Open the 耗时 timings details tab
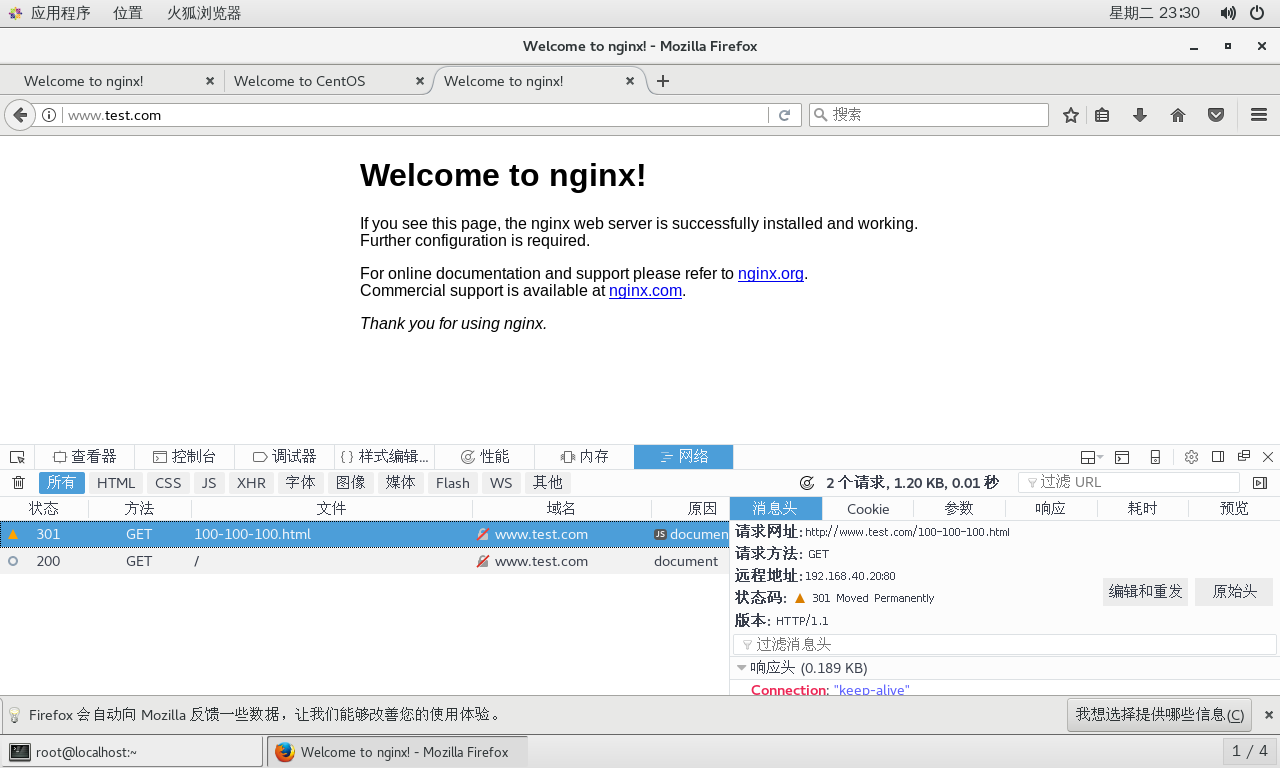The height and width of the screenshot is (768, 1280). click(1142, 508)
